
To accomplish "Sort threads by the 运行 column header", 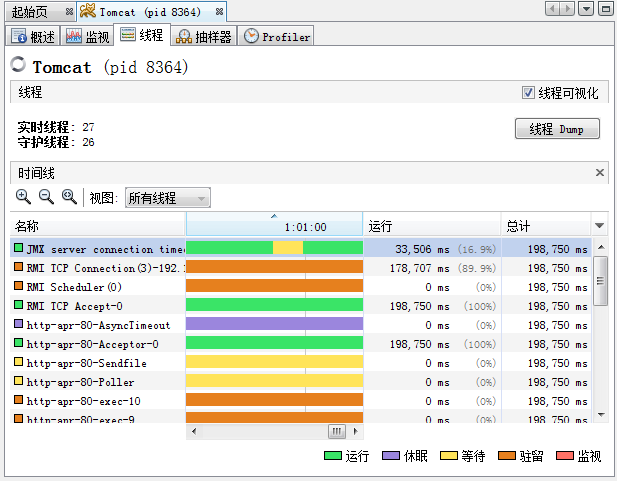I will click(432, 226).
